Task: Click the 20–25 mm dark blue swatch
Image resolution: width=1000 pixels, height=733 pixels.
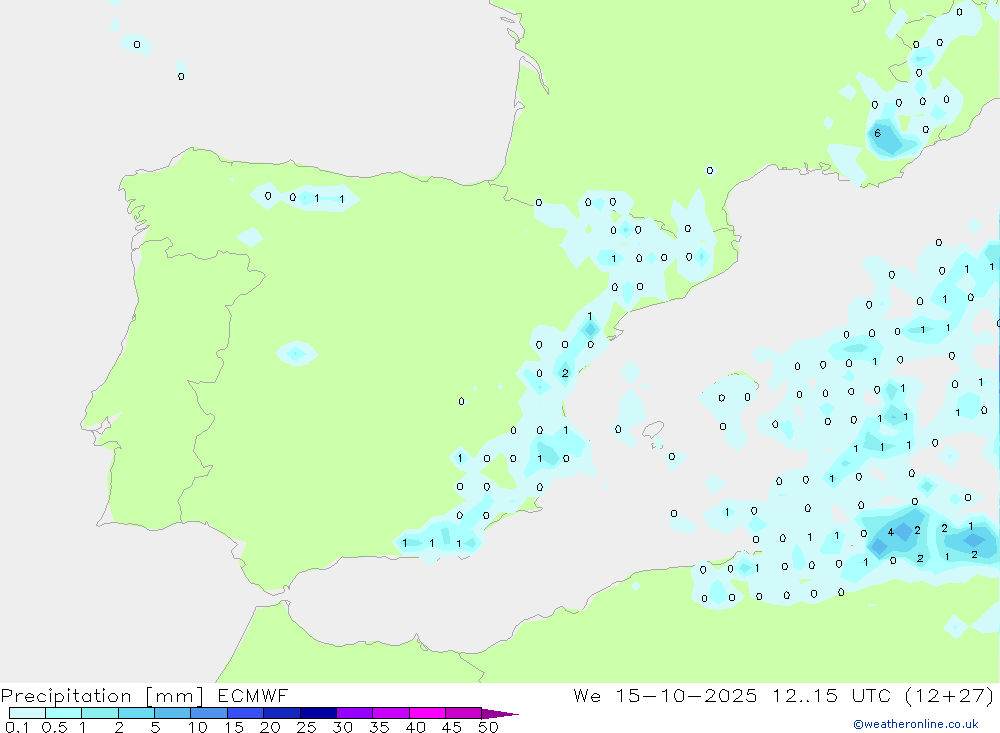Action: point(281,713)
